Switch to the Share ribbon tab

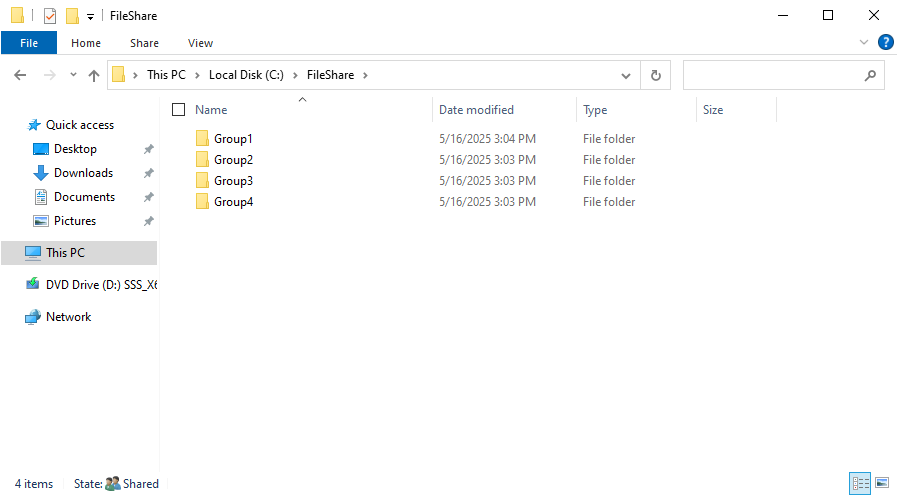[x=144, y=43]
